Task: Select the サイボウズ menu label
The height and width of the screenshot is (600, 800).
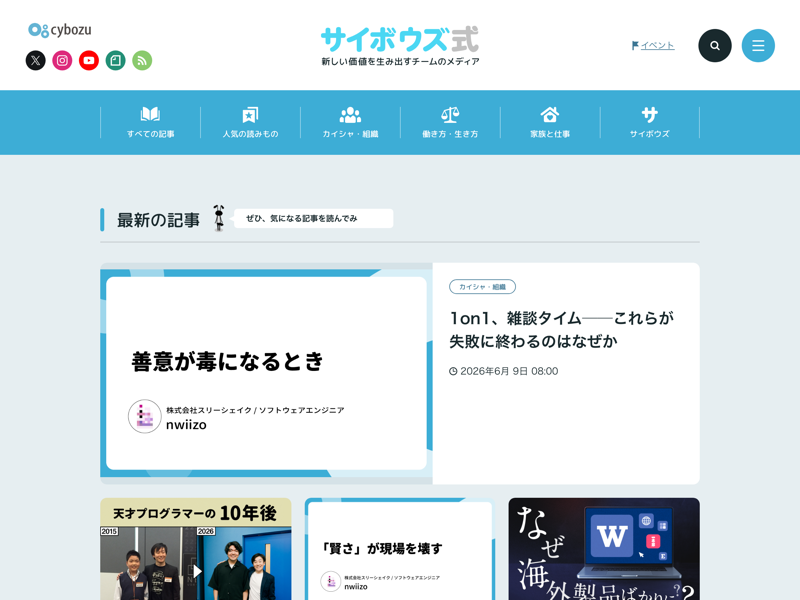Action: coord(649,134)
